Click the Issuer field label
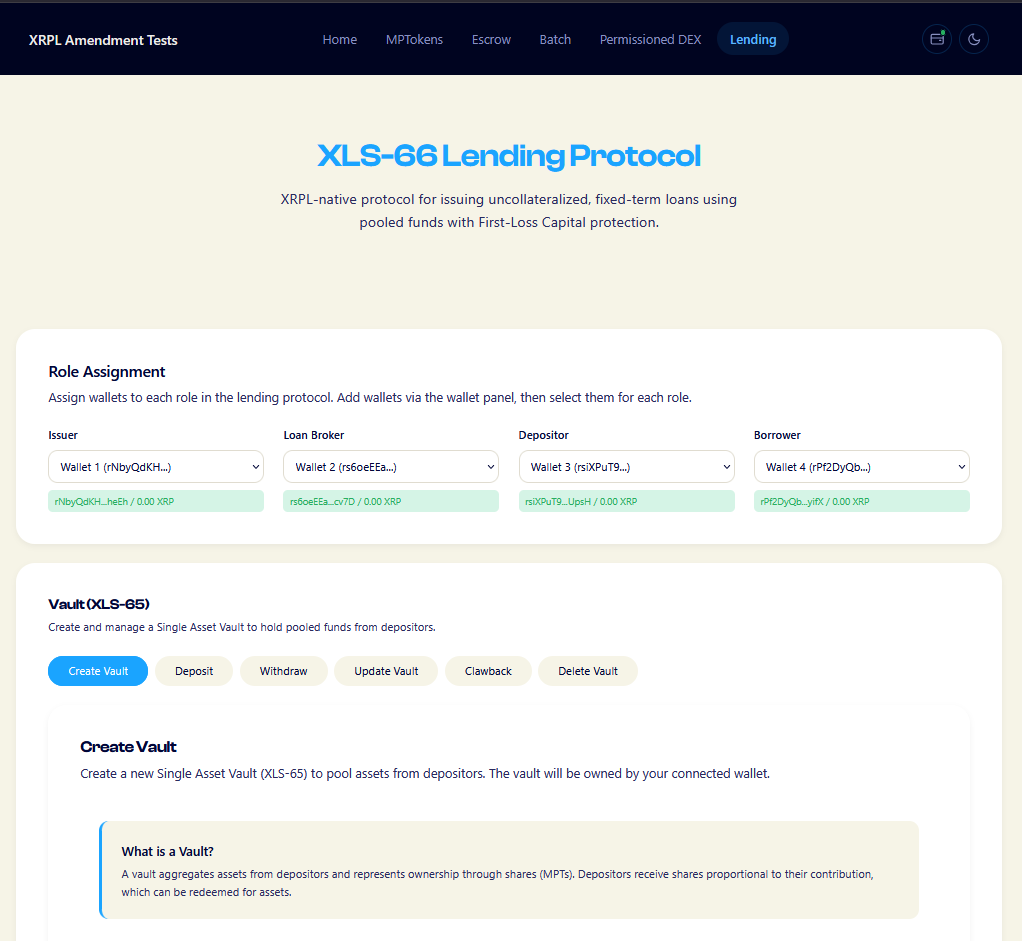Screen dimensions: 1022x941 63,435
